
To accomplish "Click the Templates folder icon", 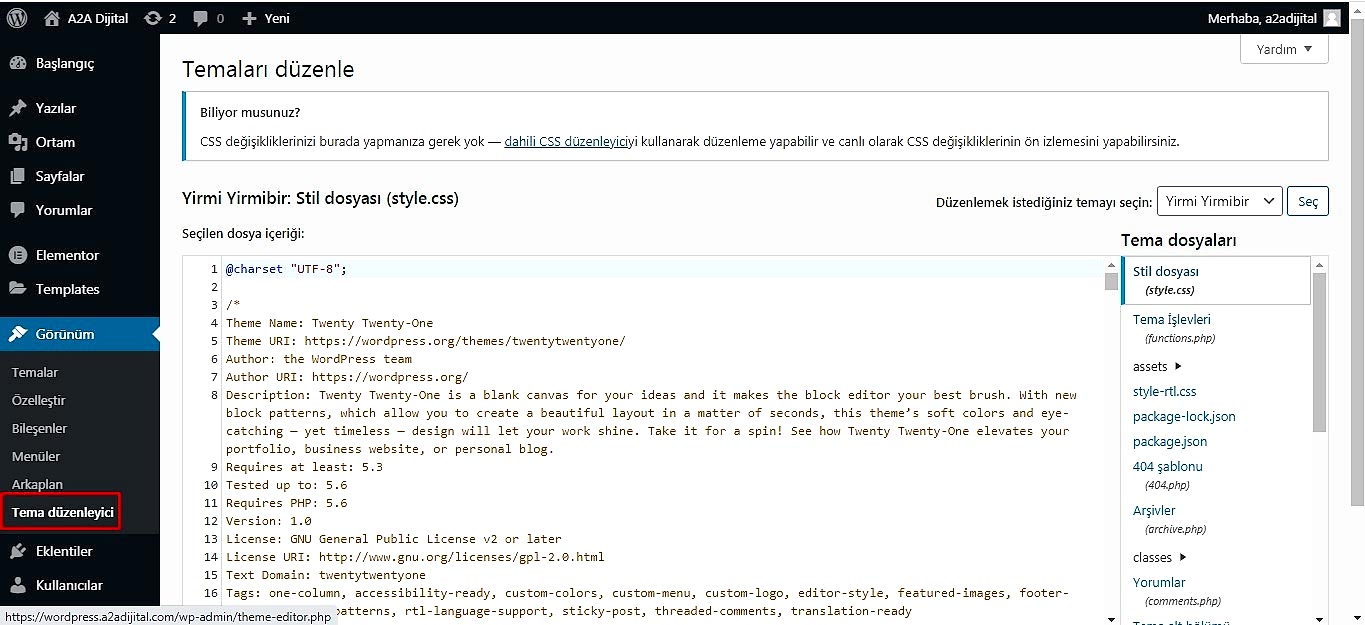I will coord(18,289).
